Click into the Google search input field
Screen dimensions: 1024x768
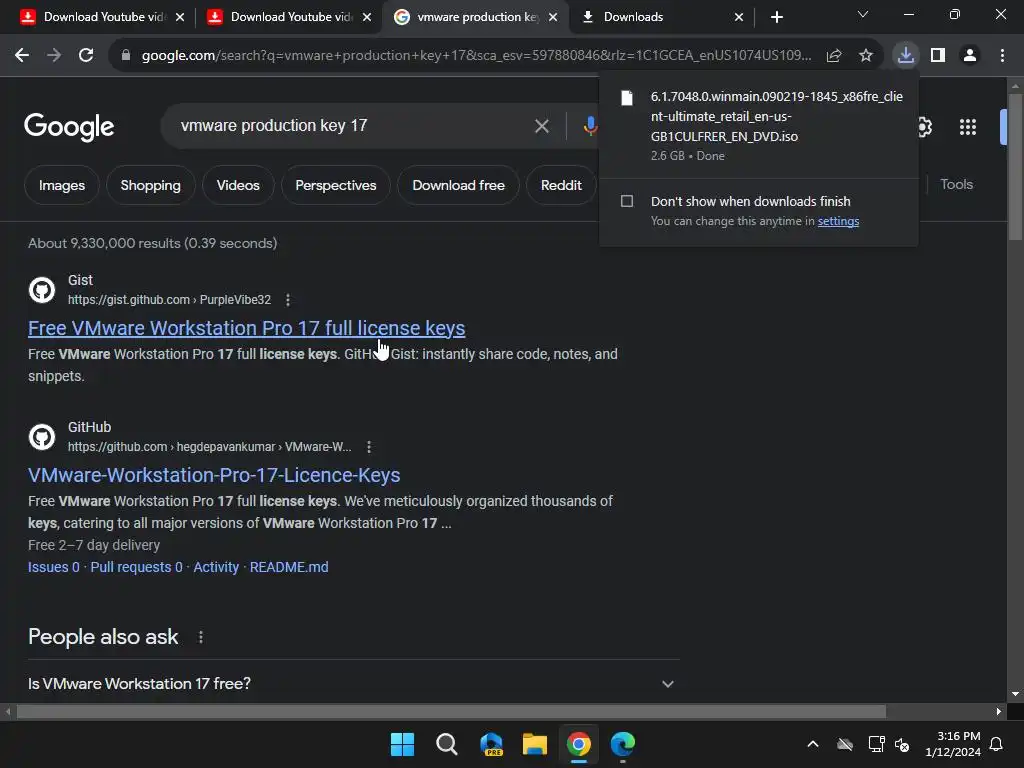coord(353,125)
